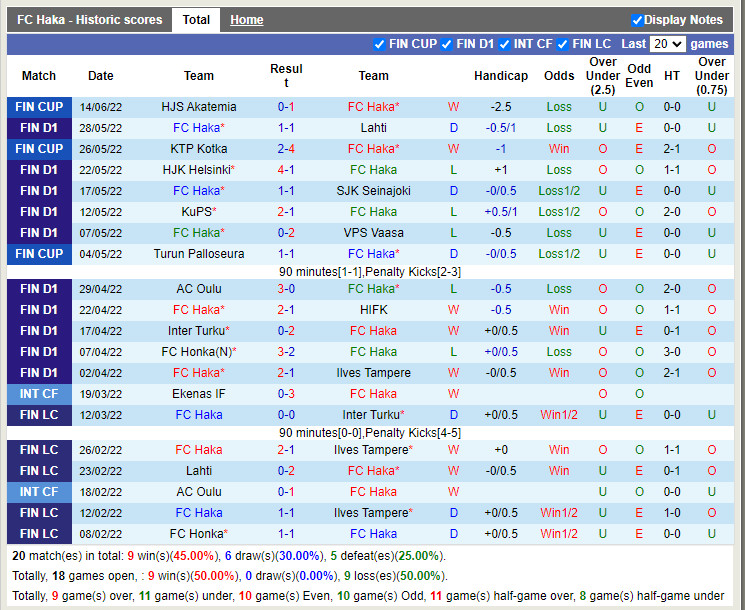View the 4-1 match result score

tap(286, 170)
